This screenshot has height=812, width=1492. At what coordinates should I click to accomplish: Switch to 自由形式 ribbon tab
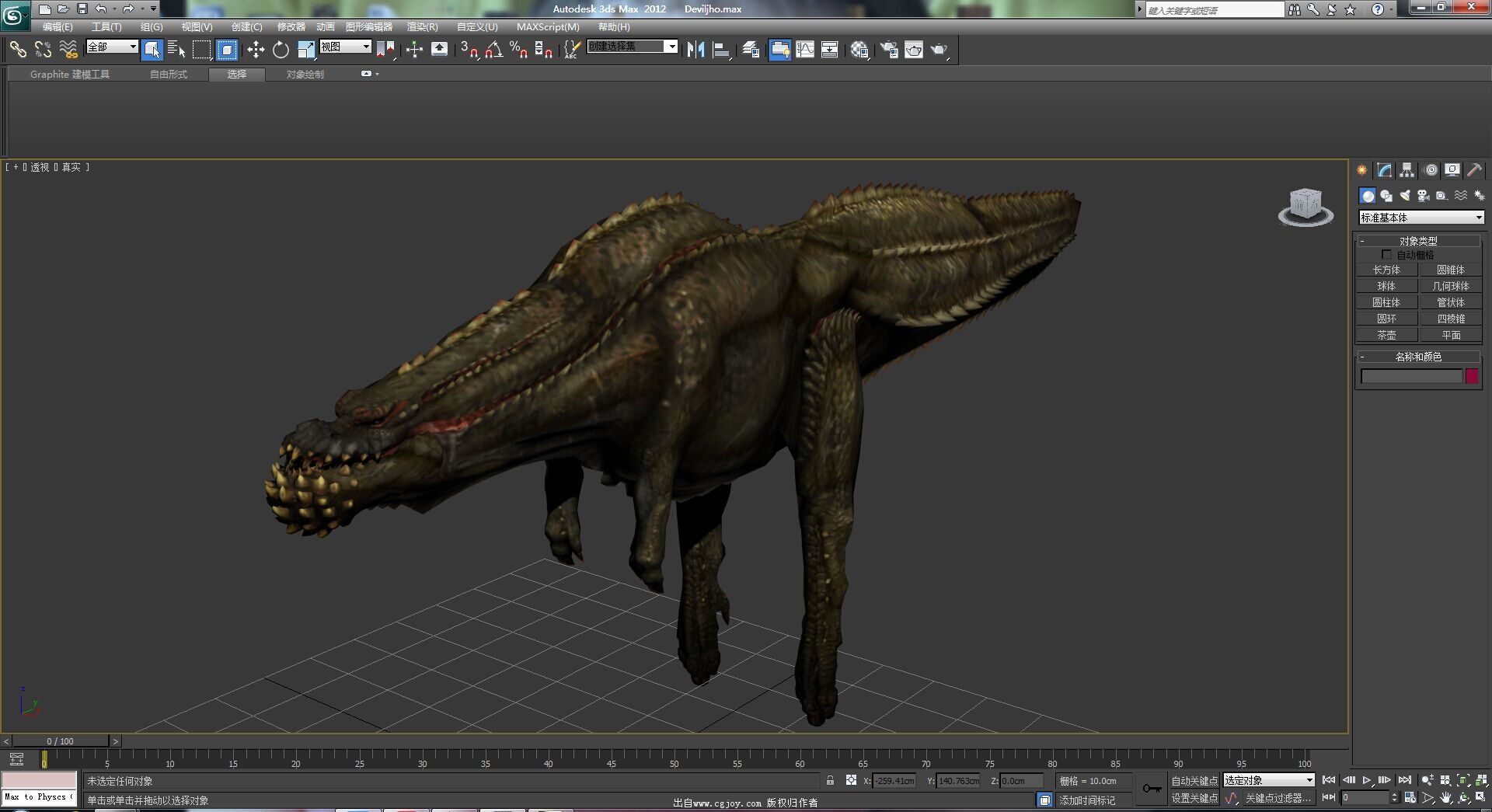click(x=169, y=75)
